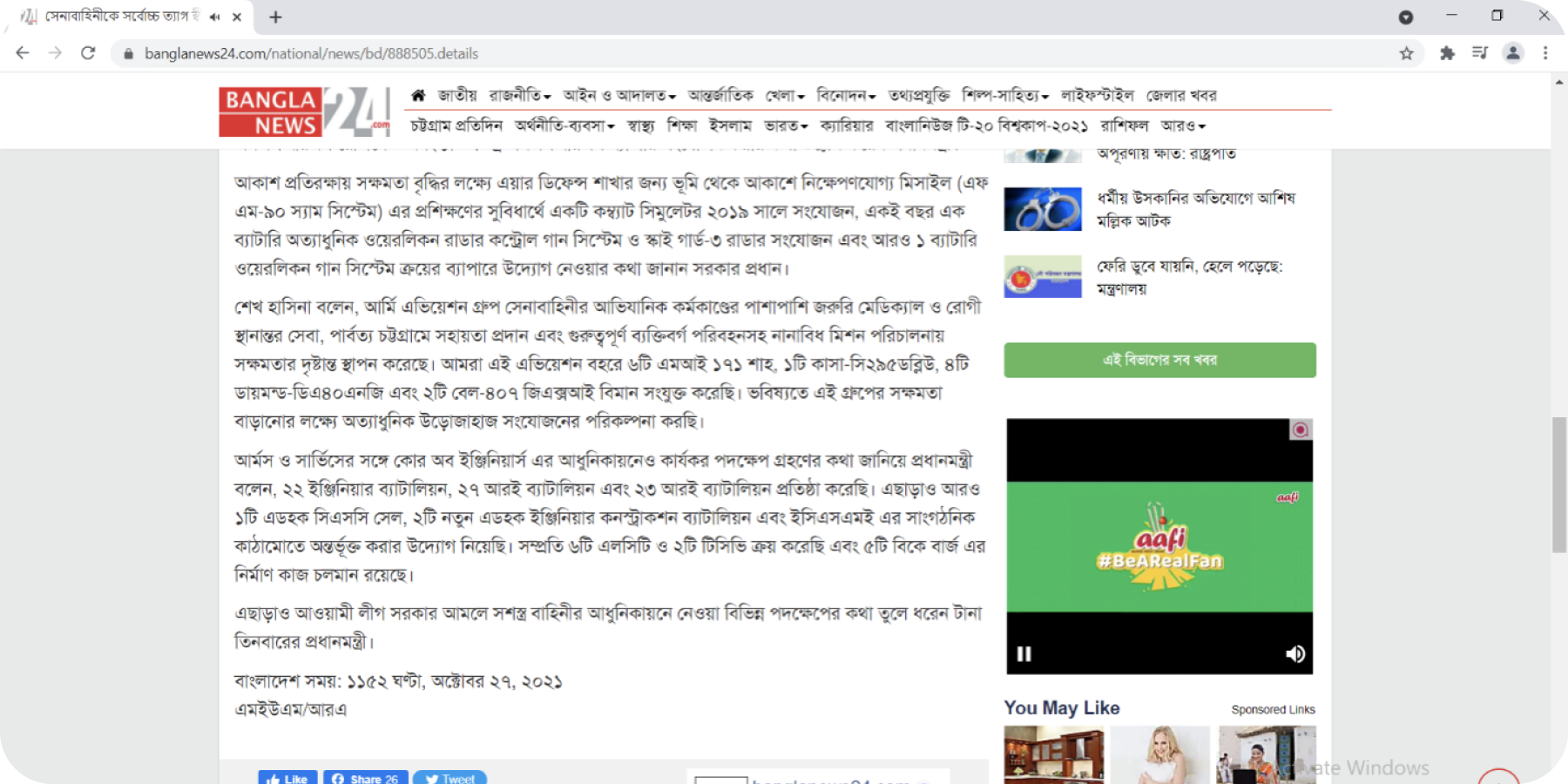
Task: Bookmark this page with the star icon
Action: [1406, 53]
